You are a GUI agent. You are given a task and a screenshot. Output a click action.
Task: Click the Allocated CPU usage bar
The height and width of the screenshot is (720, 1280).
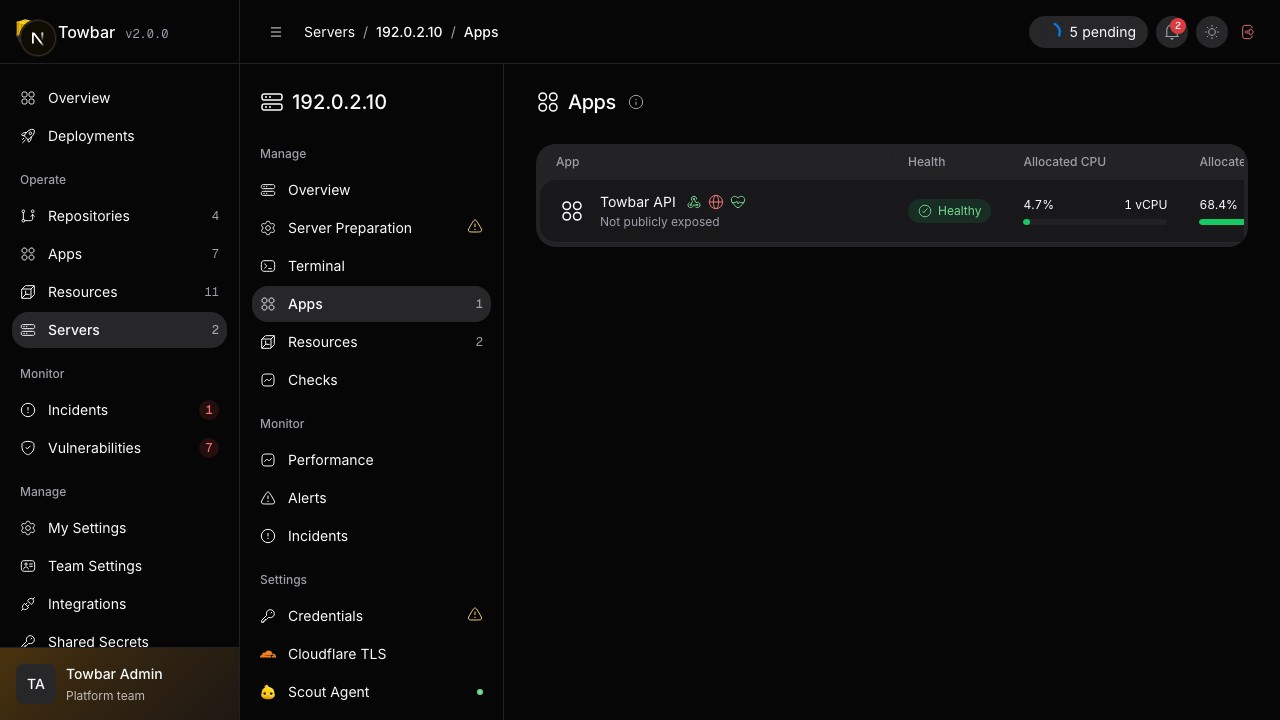[x=1095, y=222]
